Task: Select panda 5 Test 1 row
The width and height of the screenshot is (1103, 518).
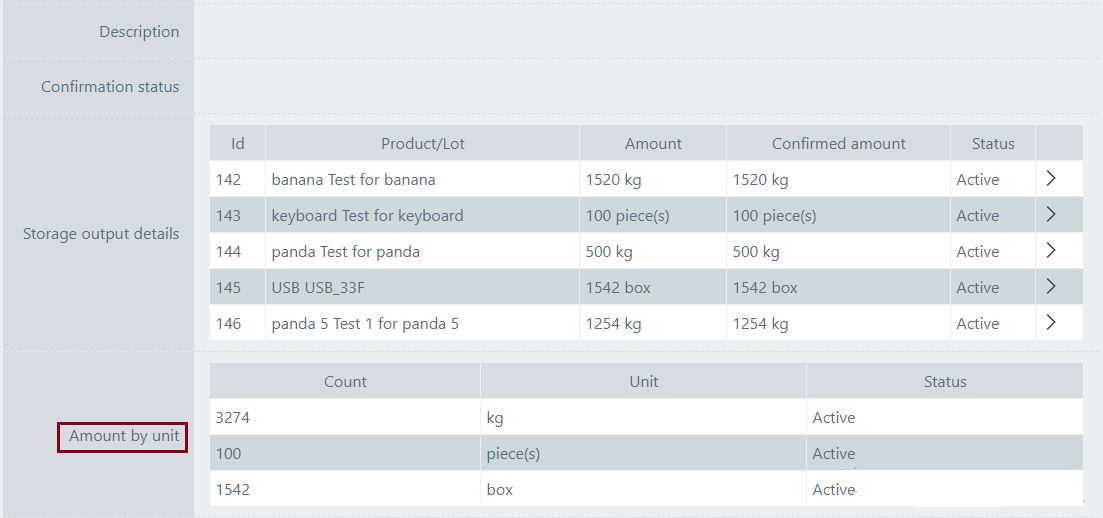Action: 365,324
